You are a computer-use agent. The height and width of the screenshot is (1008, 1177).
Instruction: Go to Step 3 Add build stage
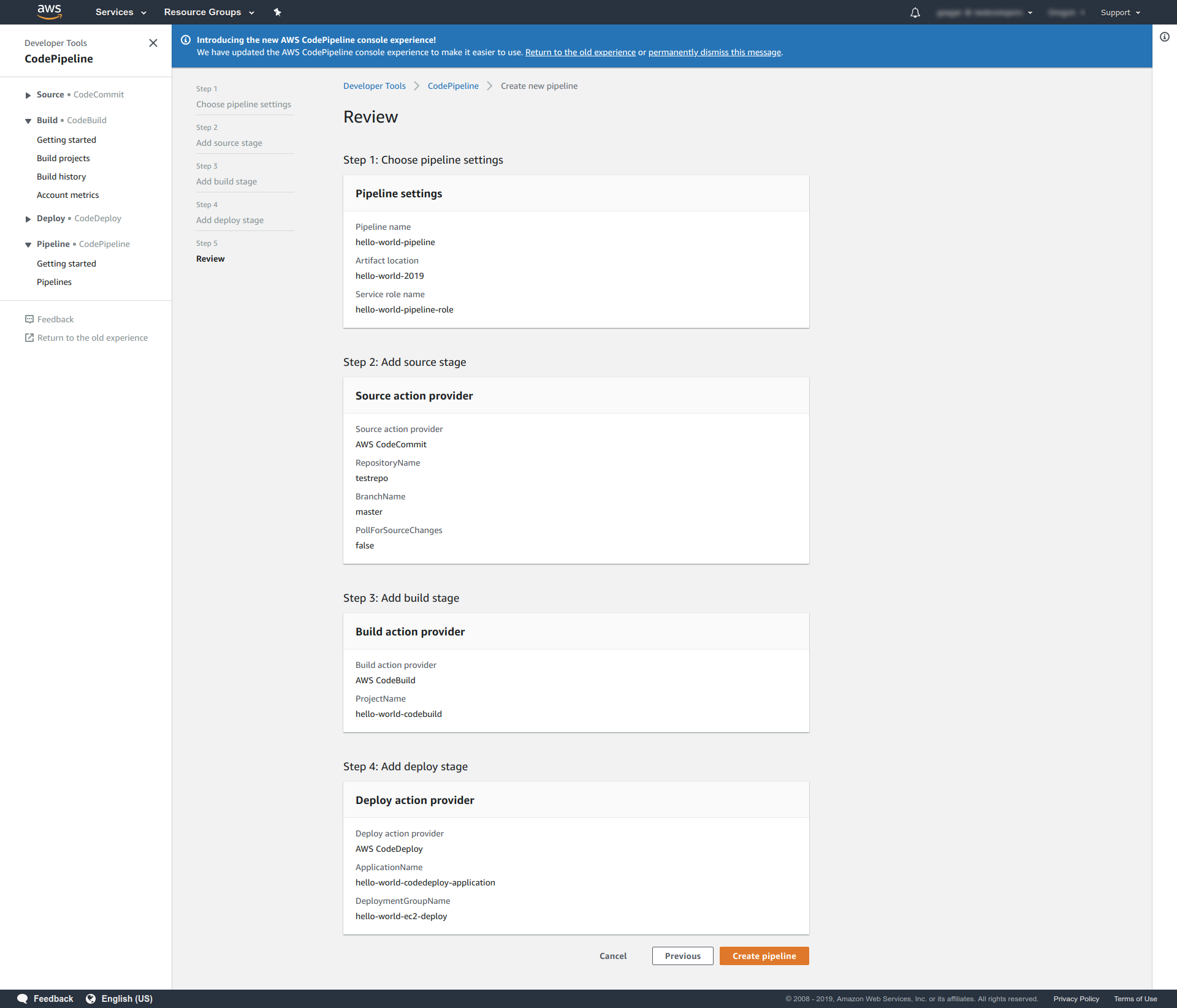click(x=226, y=181)
